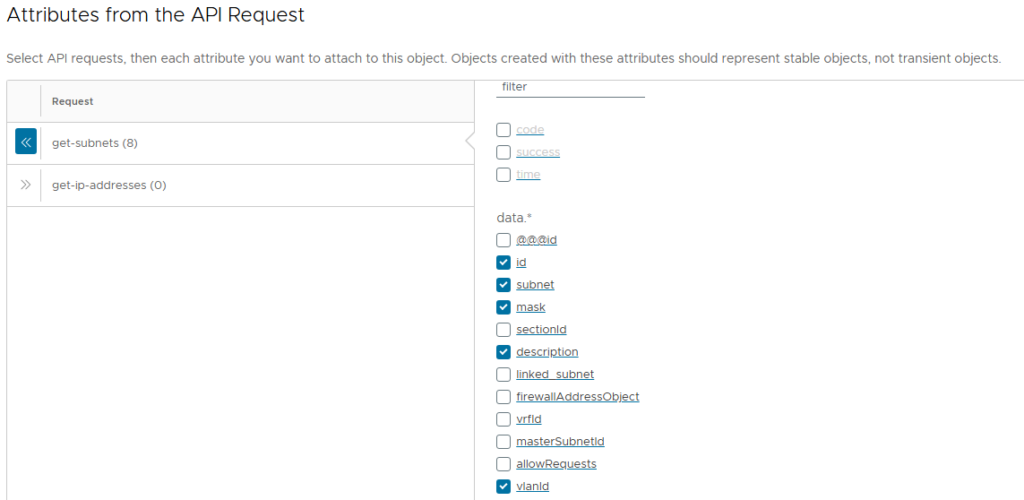The image size is (1024, 500).
Task: Uncheck the vlanId attribute checkbox
Action: (x=503, y=486)
